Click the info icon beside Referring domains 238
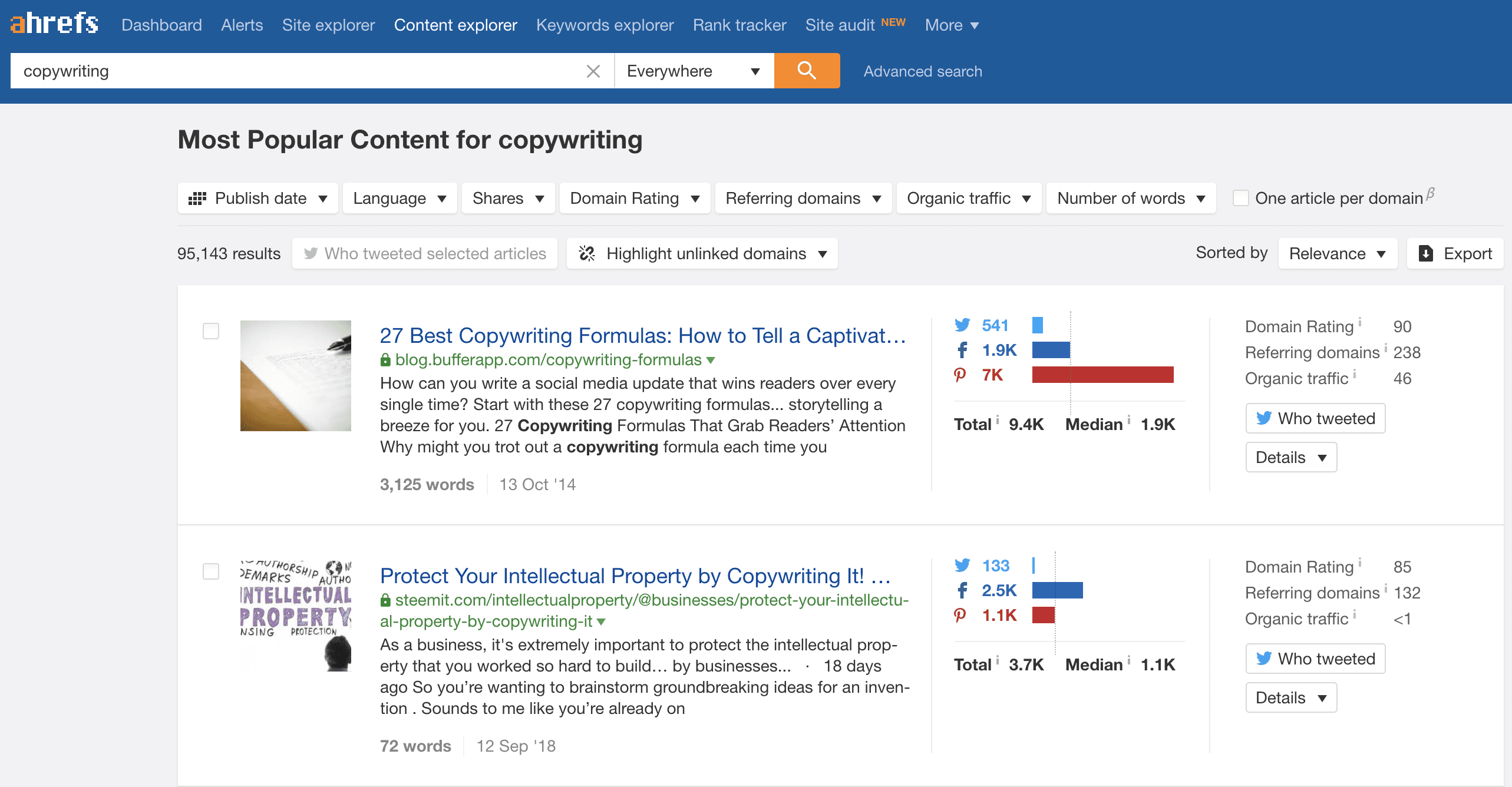This screenshot has width=1512, height=787. (x=1386, y=348)
